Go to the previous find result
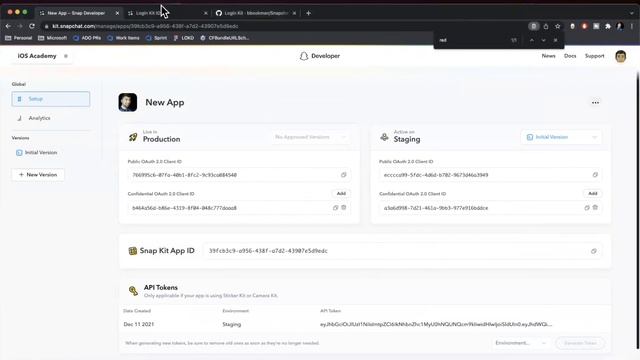 pyautogui.click(x=531, y=40)
